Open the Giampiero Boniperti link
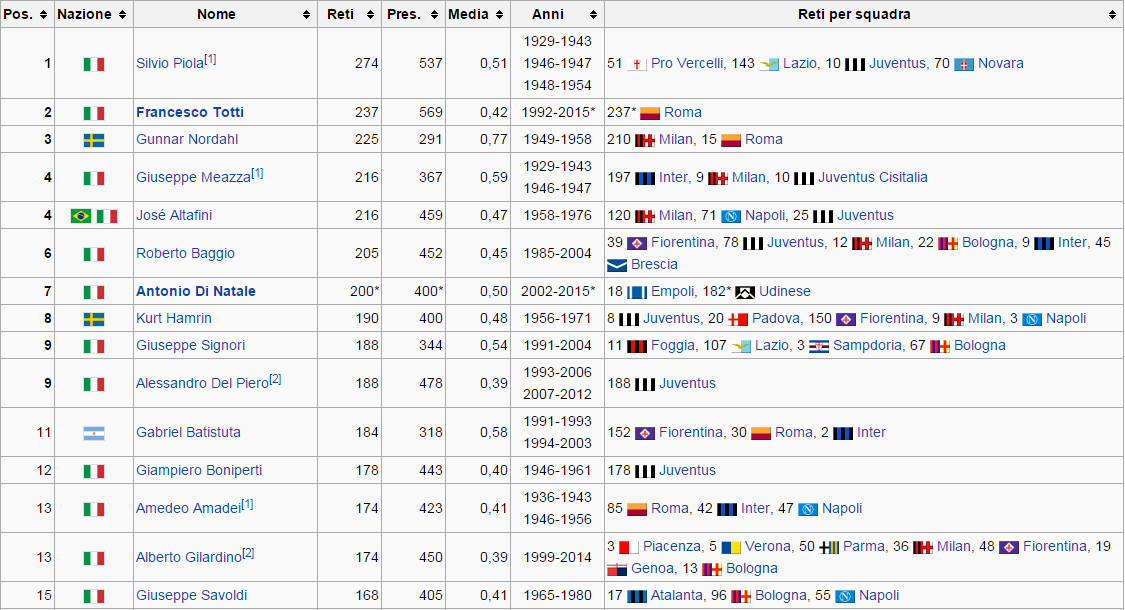1125x610 pixels. point(199,470)
